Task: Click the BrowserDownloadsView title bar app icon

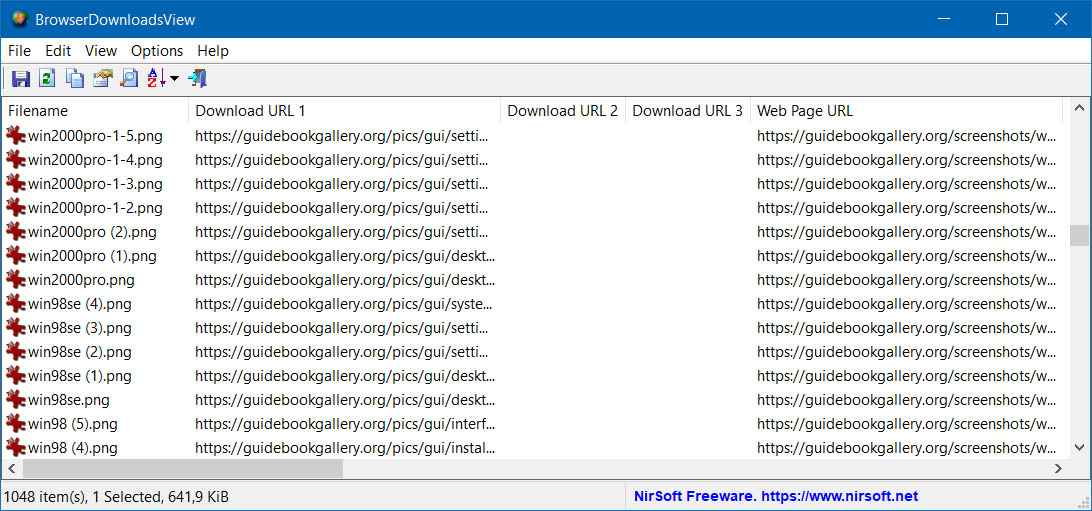Action: click(20, 19)
